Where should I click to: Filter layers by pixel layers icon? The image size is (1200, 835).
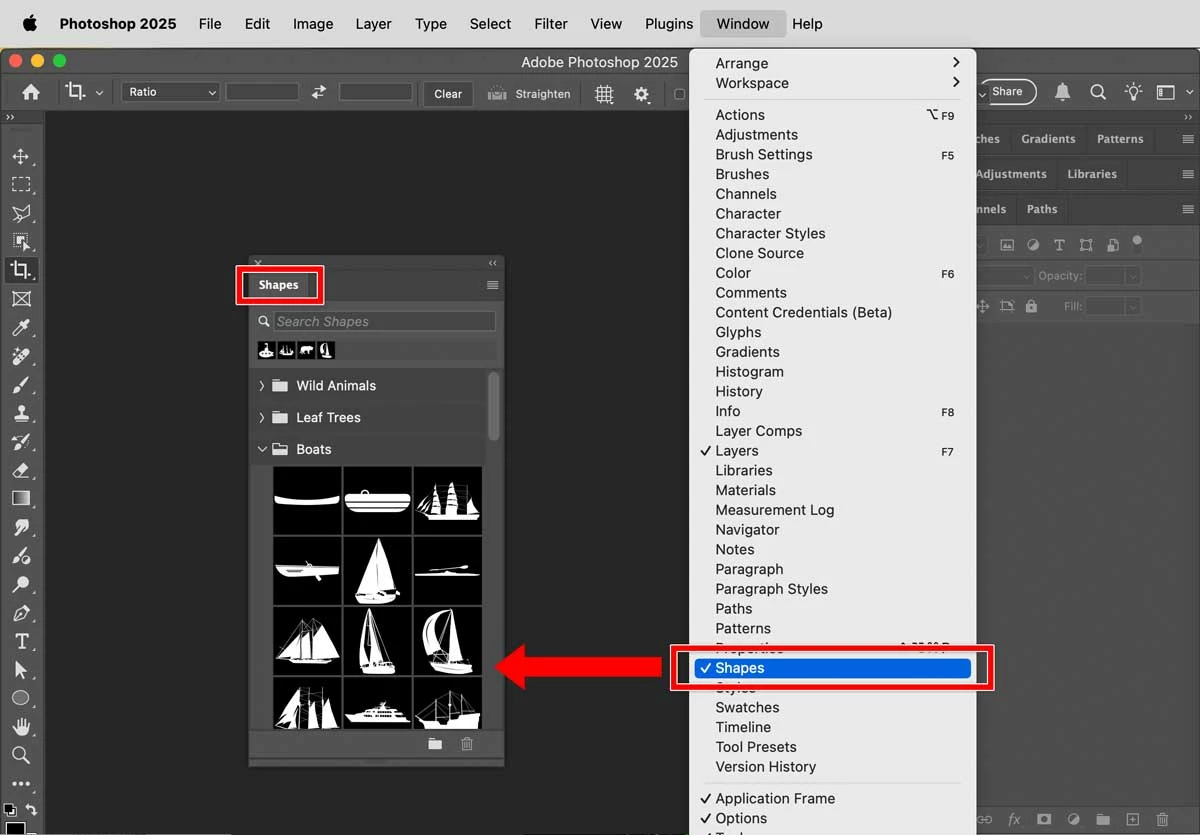[1007, 245]
